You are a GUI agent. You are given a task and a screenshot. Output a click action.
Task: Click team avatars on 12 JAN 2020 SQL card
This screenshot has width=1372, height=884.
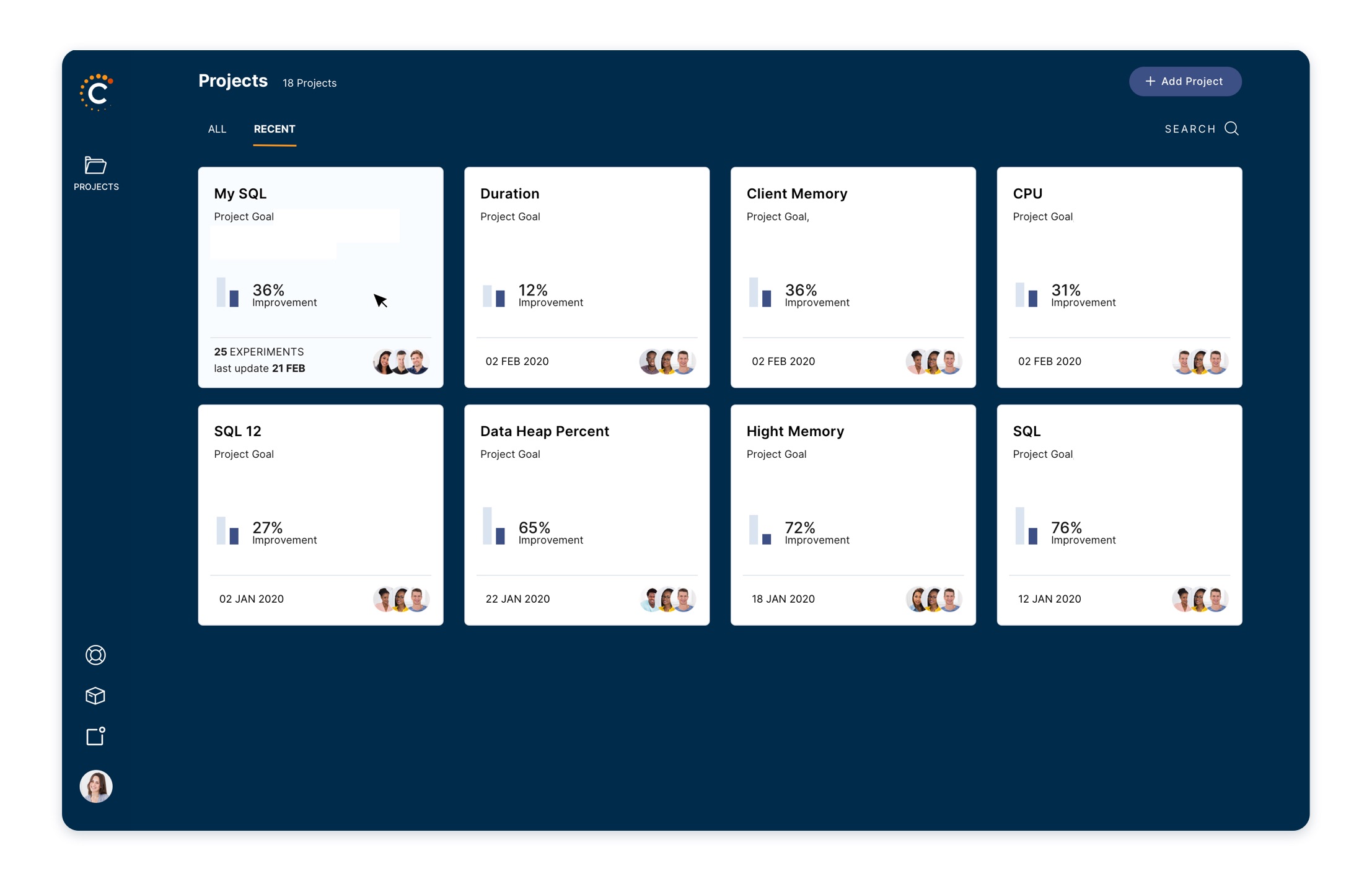coord(1200,599)
